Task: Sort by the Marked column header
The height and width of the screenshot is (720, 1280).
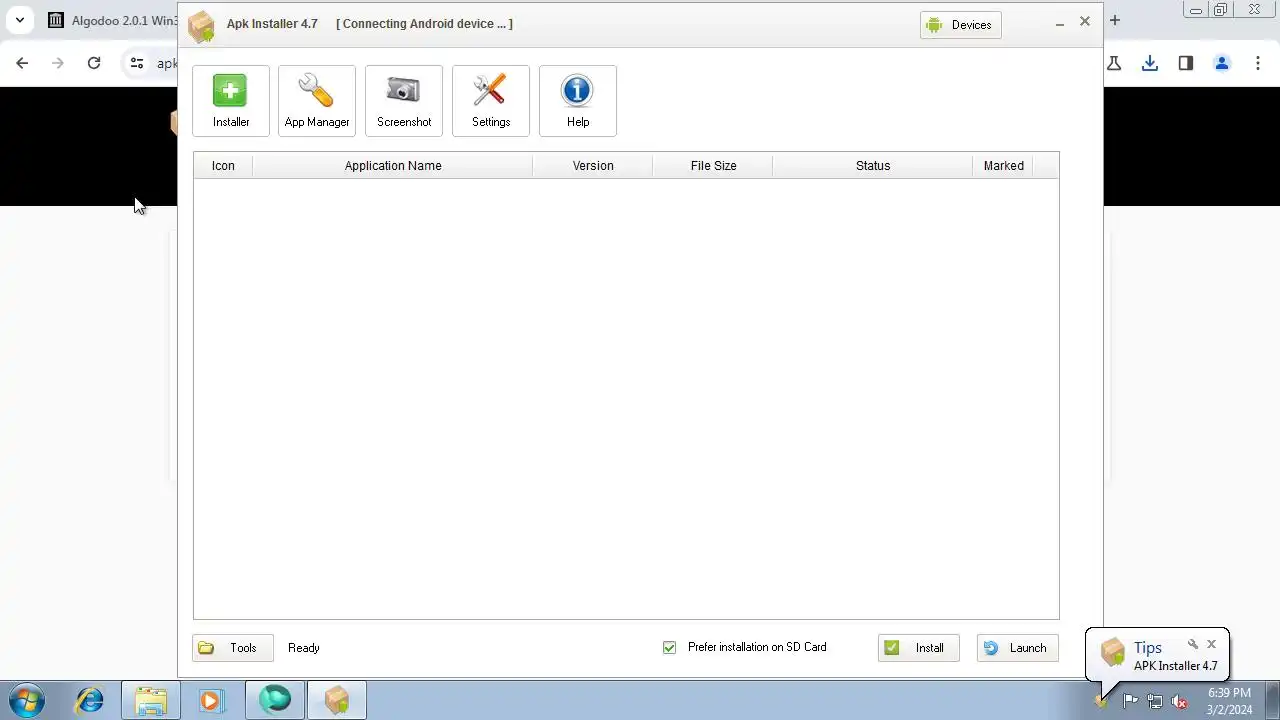Action: (1003, 166)
